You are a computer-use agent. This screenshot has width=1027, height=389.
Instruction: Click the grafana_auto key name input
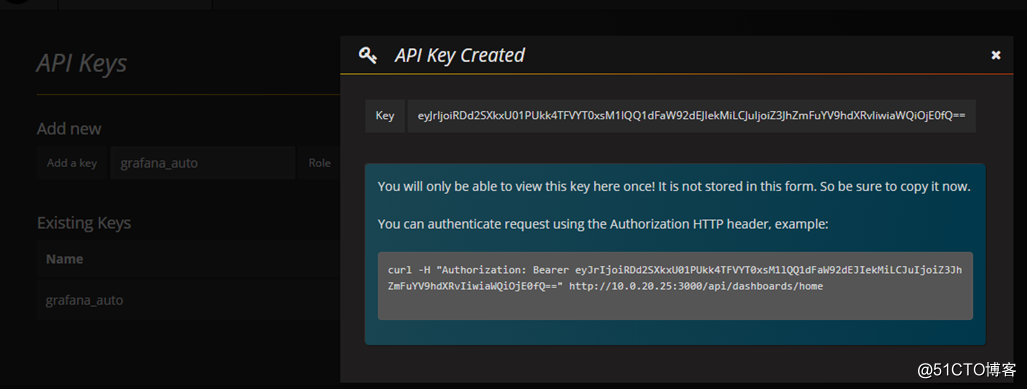[202, 163]
